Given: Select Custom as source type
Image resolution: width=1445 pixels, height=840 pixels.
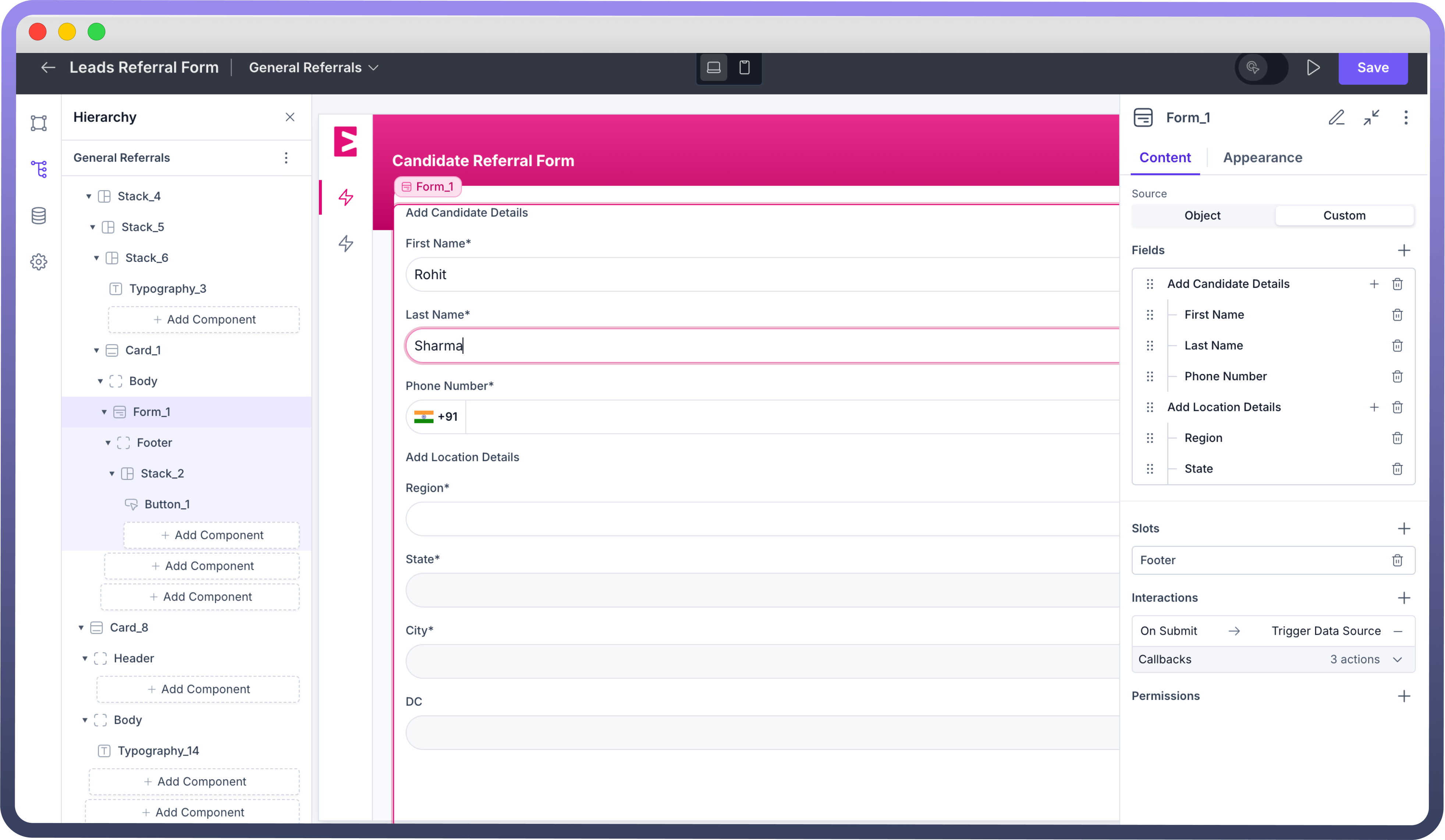Looking at the screenshot, I should (1344, 216).
